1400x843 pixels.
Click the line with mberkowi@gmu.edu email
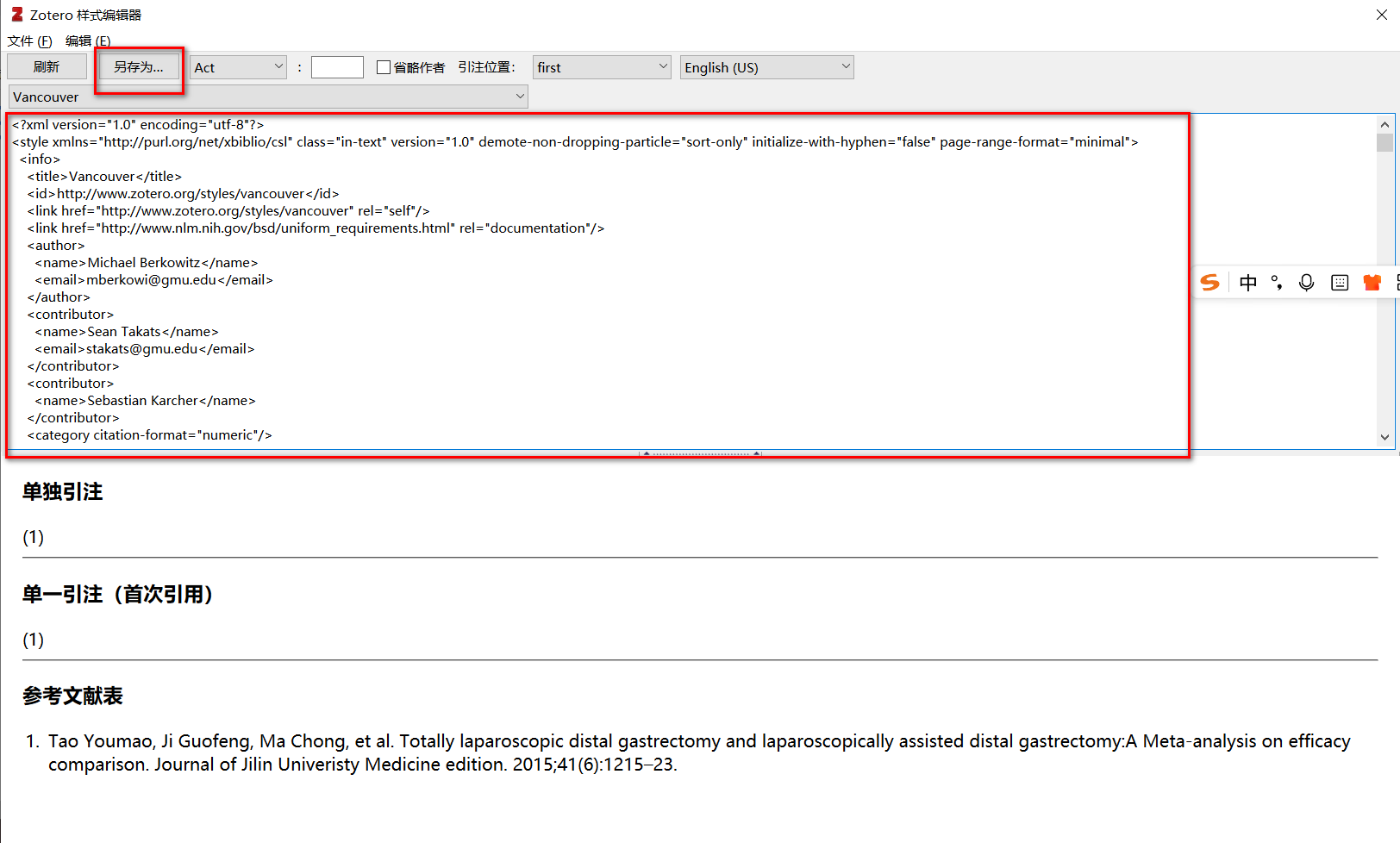(x=153, y=280)
